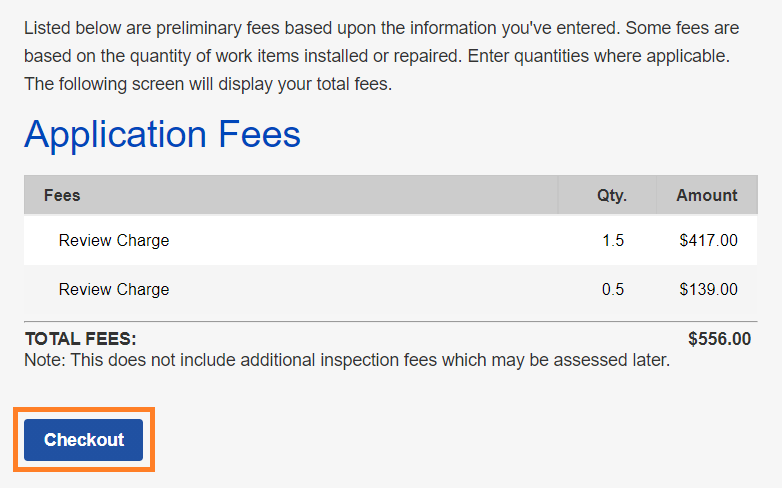This screenshot has height=488, width=782.
Task: Click the word Note in the disclaimer
Action: [x=43, y=359]
